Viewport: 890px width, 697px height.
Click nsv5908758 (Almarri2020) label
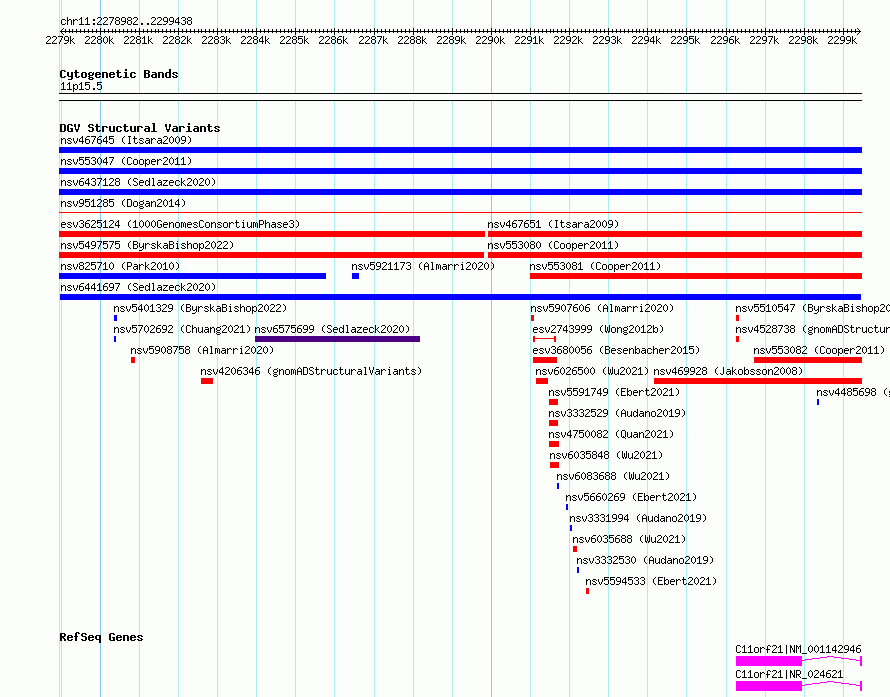pos(202,350)
